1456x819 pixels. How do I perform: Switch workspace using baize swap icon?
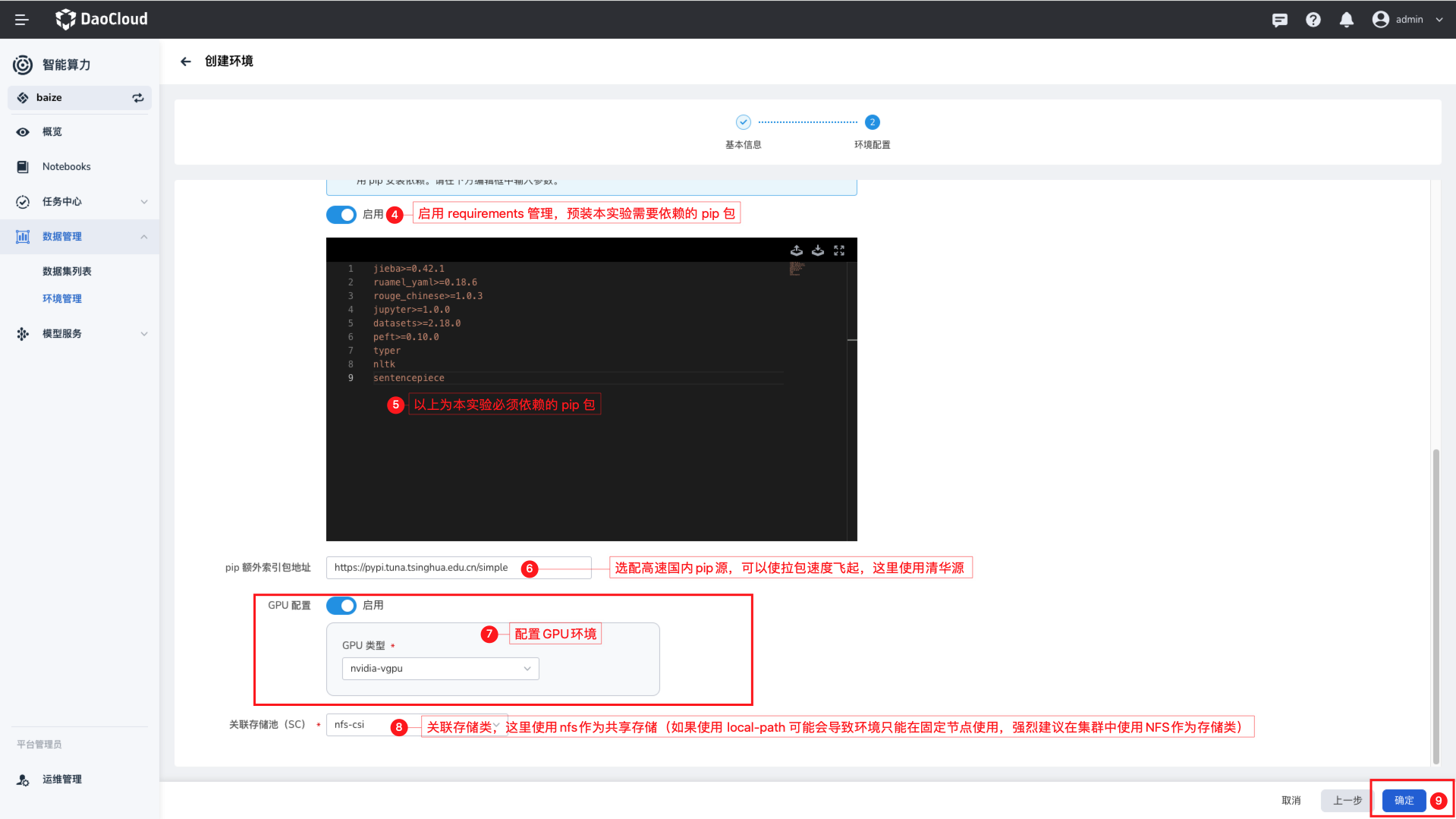pyautogui.click(x=138, y=98)
